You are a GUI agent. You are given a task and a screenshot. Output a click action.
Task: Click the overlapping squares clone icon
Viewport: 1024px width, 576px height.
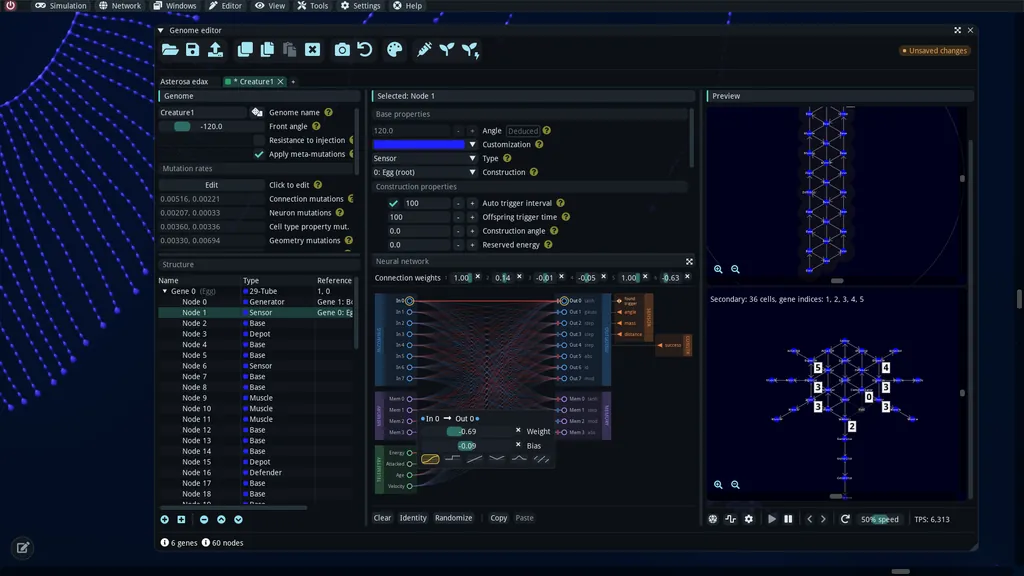[245, 50]
